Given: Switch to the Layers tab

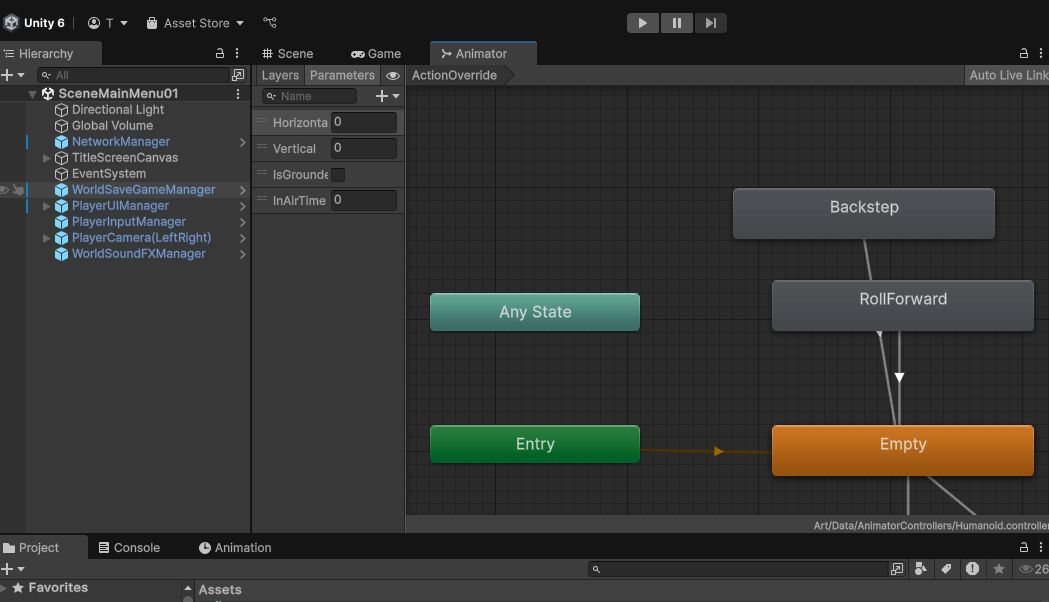Looking at the screenshot, I should point(280,75).
